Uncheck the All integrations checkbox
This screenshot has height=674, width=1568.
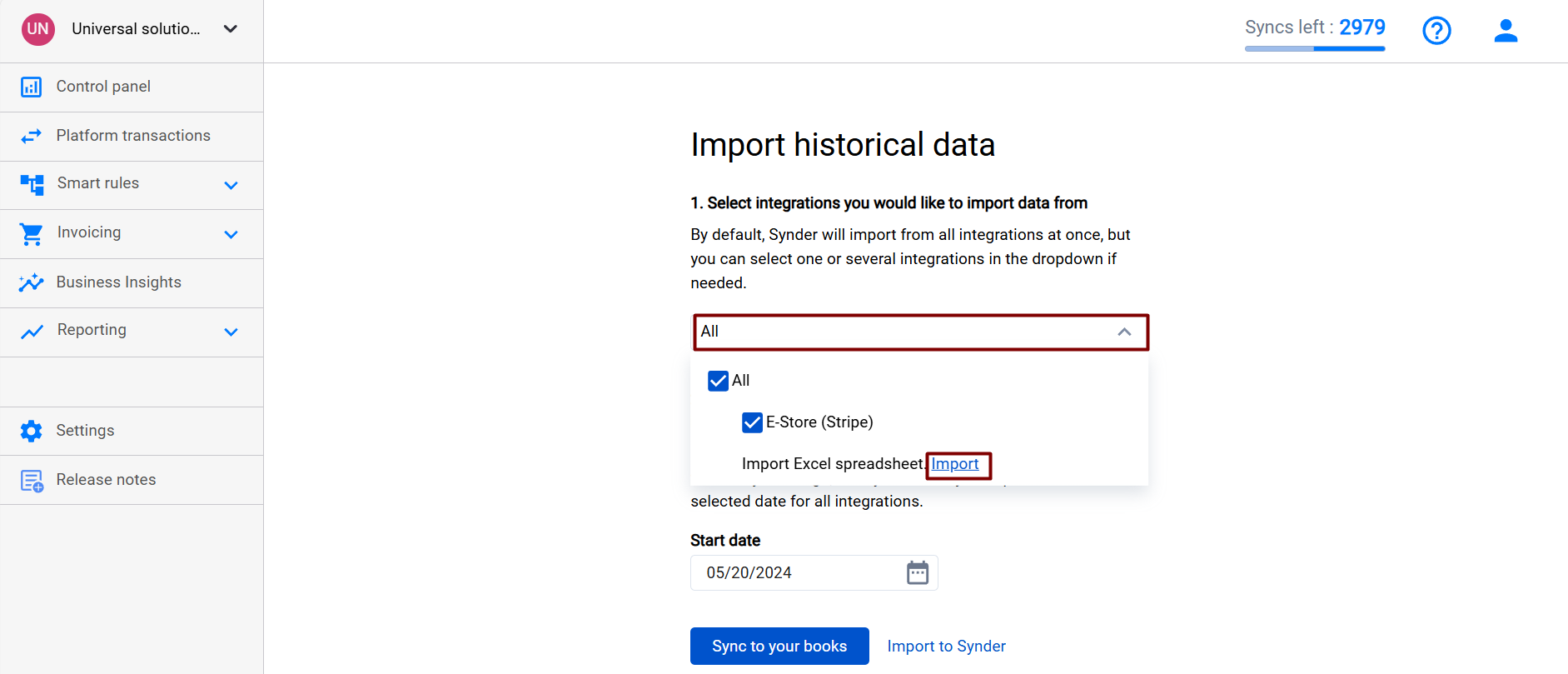pyautogui.click(x=718, y=381)
